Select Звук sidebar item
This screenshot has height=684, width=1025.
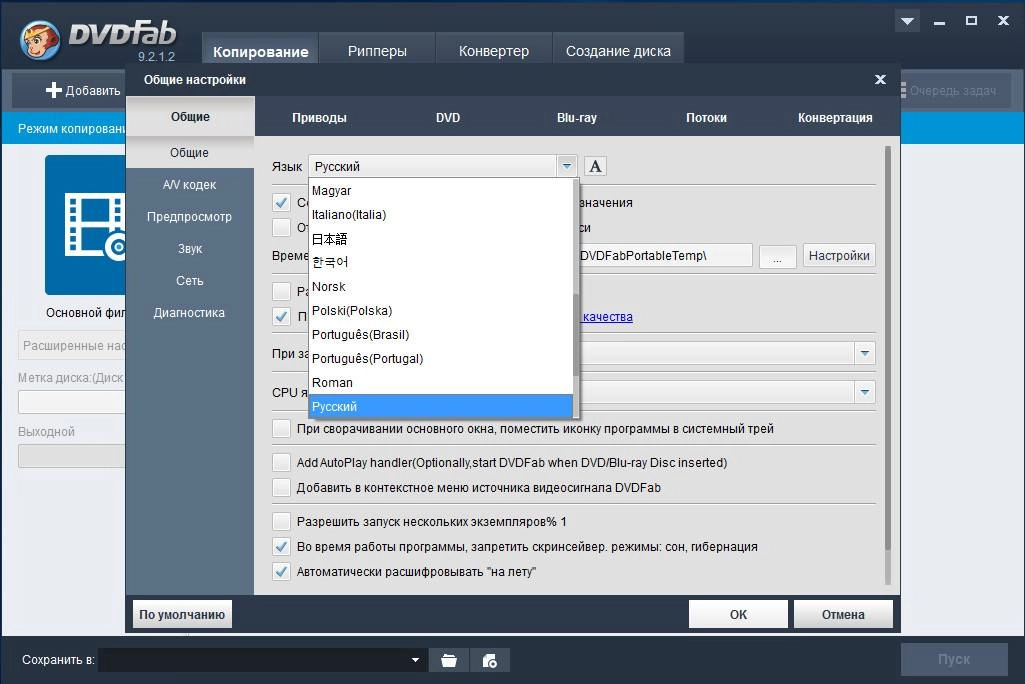(x=190, y=248)
